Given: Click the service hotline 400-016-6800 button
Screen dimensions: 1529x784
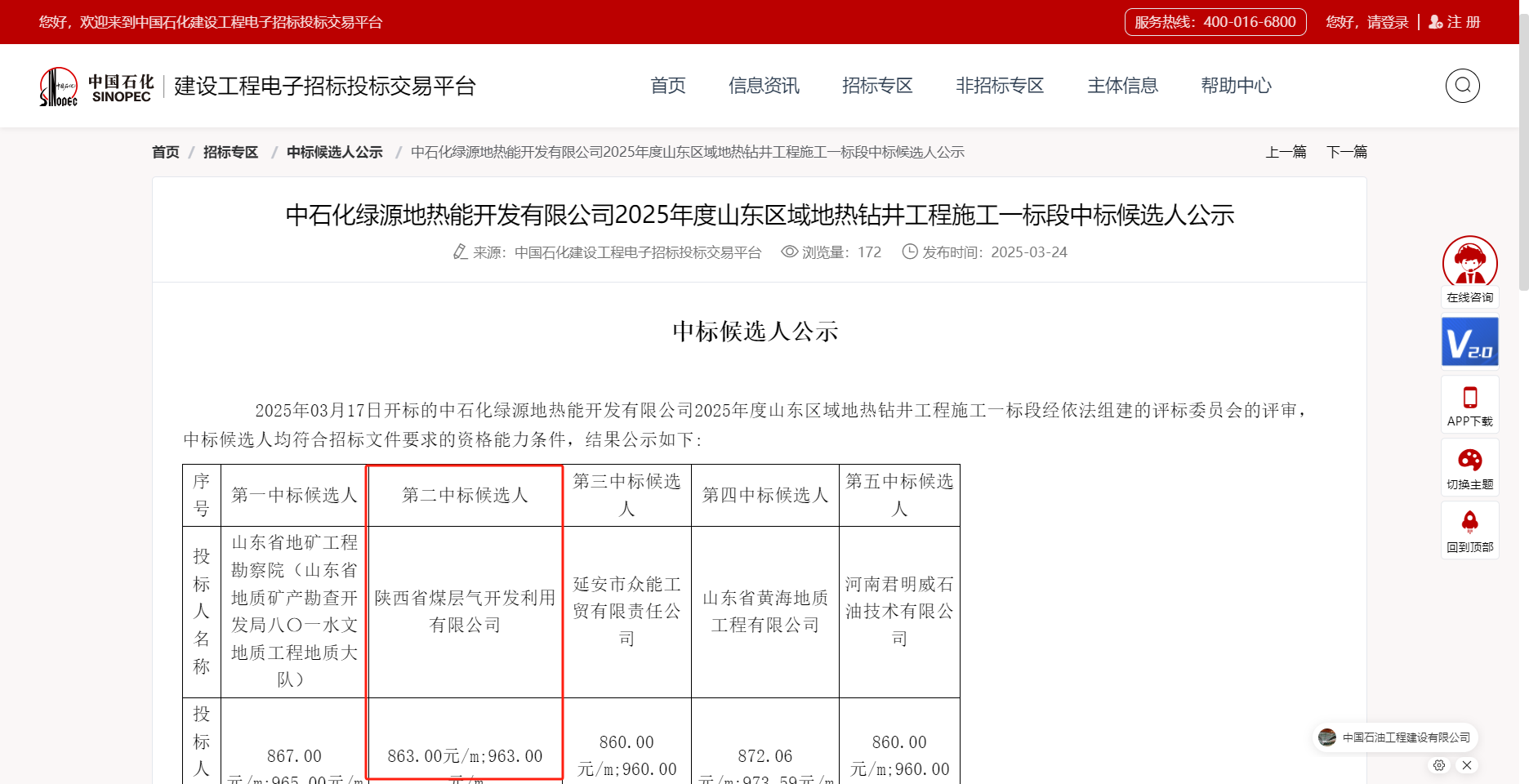Looking at the screenshot, I should click(x=1215, y=22).
